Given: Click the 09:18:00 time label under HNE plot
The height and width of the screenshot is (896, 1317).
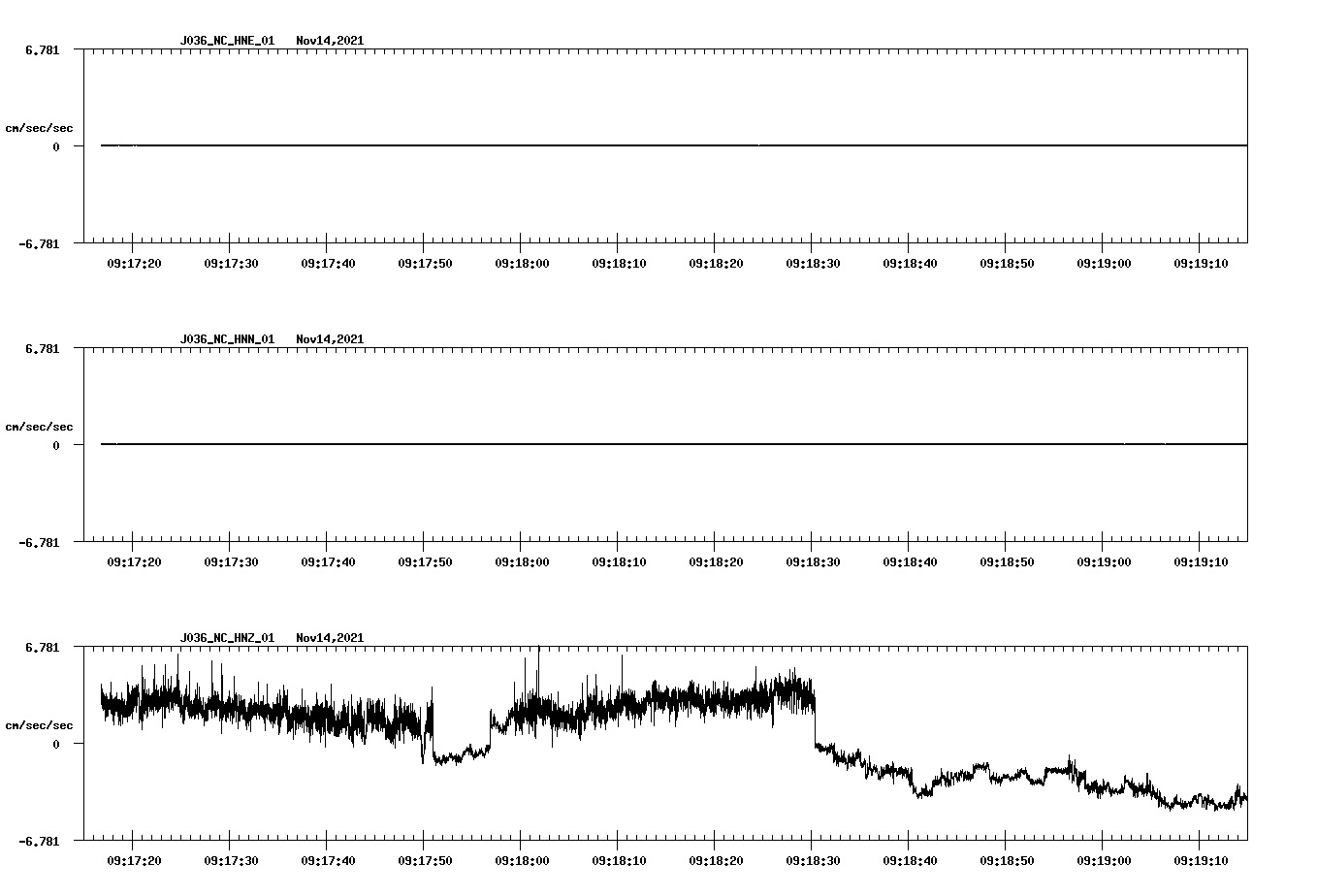Looking at the screenshot, I should (x=522, y=264).
